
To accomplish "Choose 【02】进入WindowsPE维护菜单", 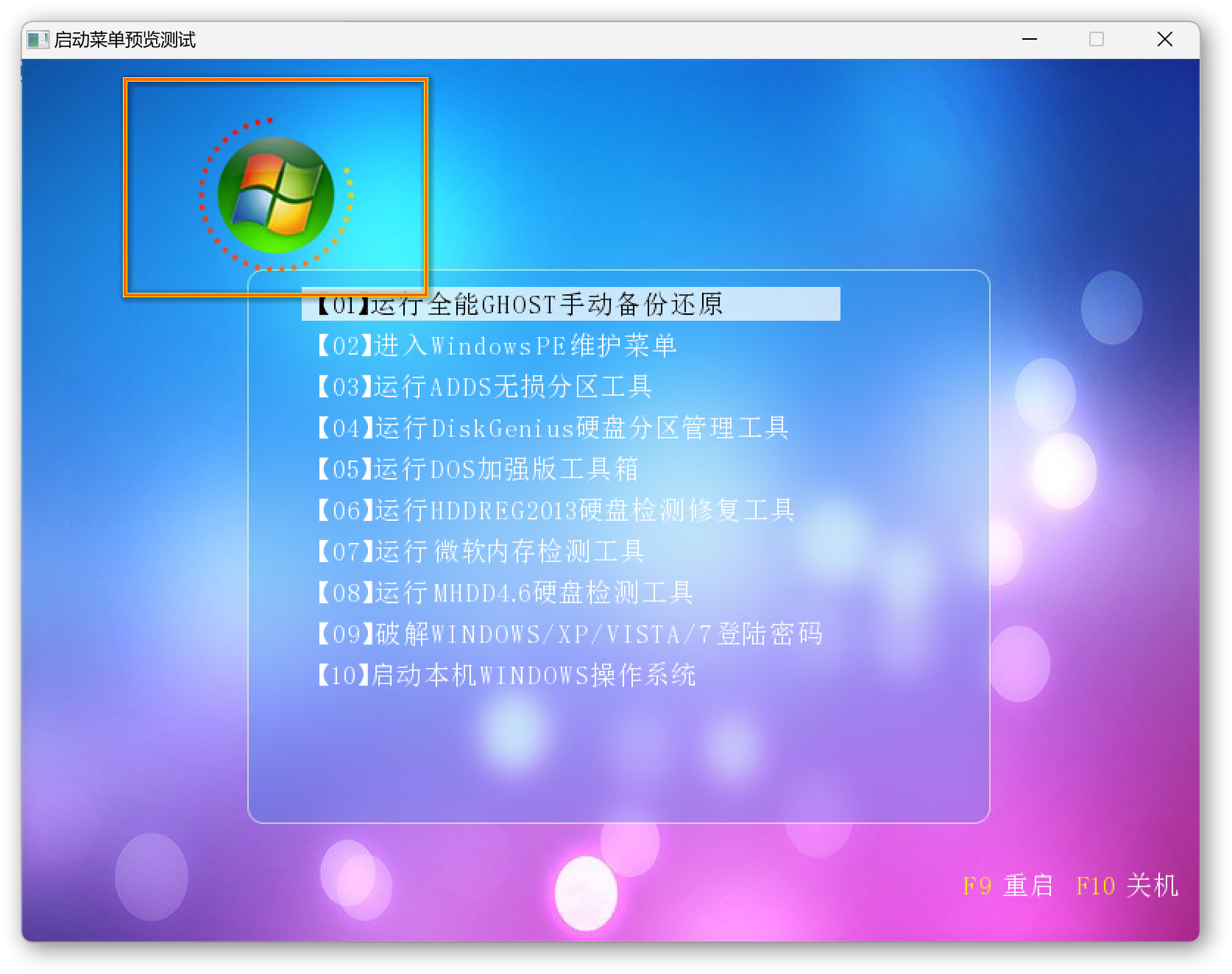I will point(497,345).
